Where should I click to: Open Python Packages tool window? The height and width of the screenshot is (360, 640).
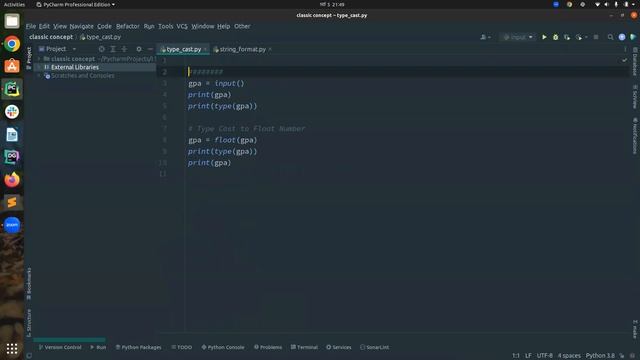[138, 347]
